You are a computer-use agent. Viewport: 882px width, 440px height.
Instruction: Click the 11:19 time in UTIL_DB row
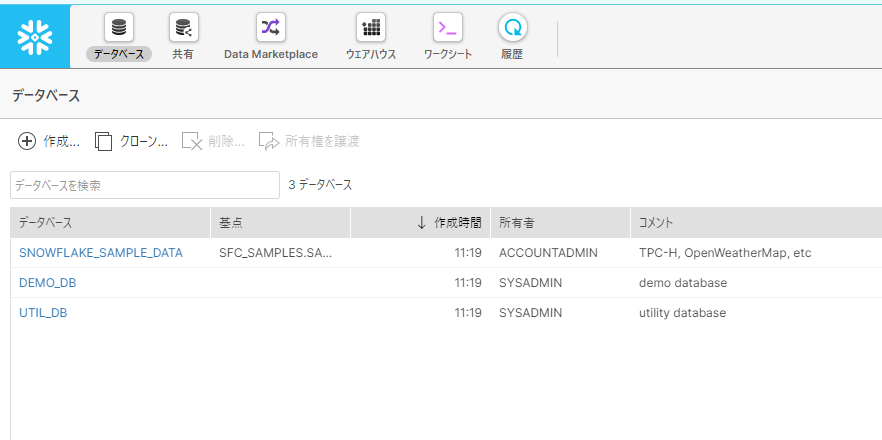point(468,312)
